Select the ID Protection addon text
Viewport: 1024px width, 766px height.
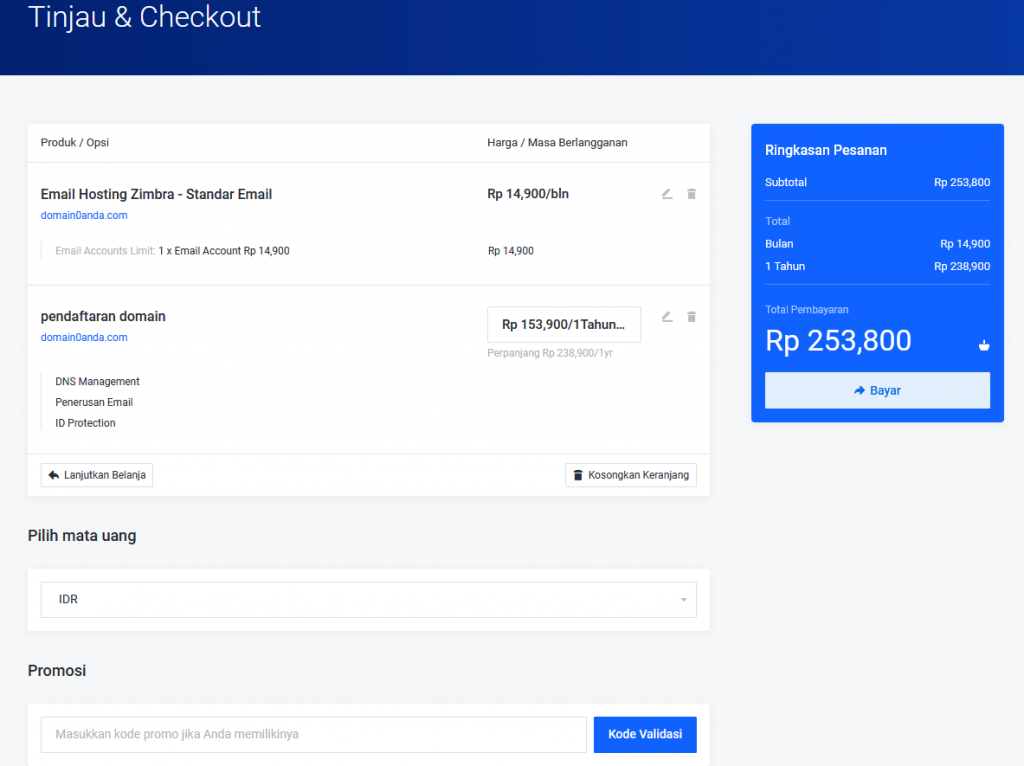(x=85, y=423)
